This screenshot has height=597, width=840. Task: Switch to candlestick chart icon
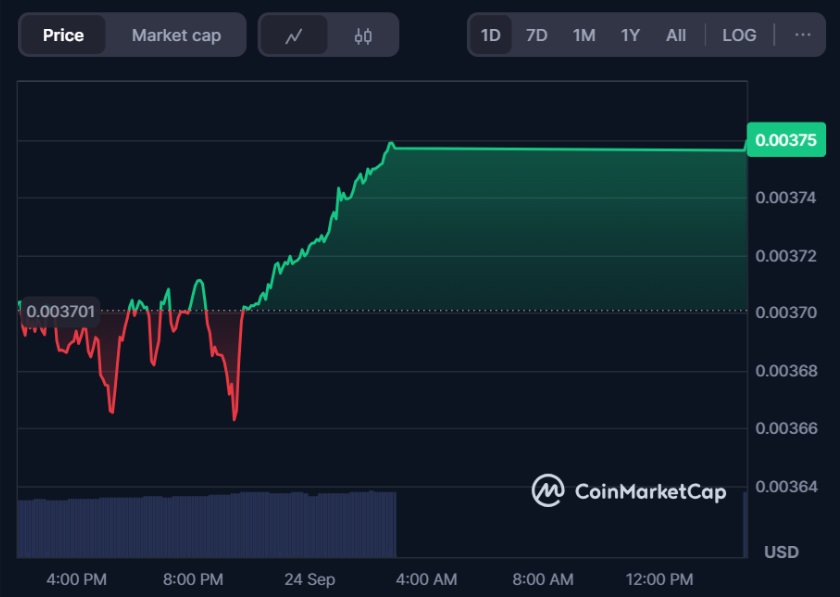tap(363, 36)
